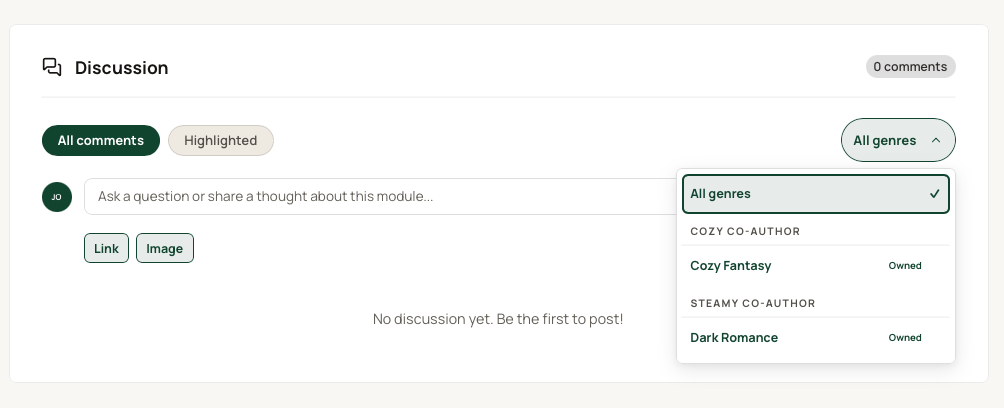Click the JO user avatar
Screen dimensions: 1004x408
click(57, 197)
